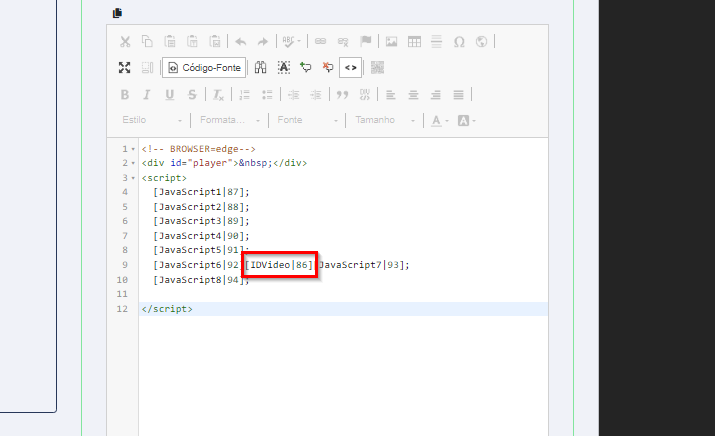Click line number 11 in the gutter

(x=122, y=294)
